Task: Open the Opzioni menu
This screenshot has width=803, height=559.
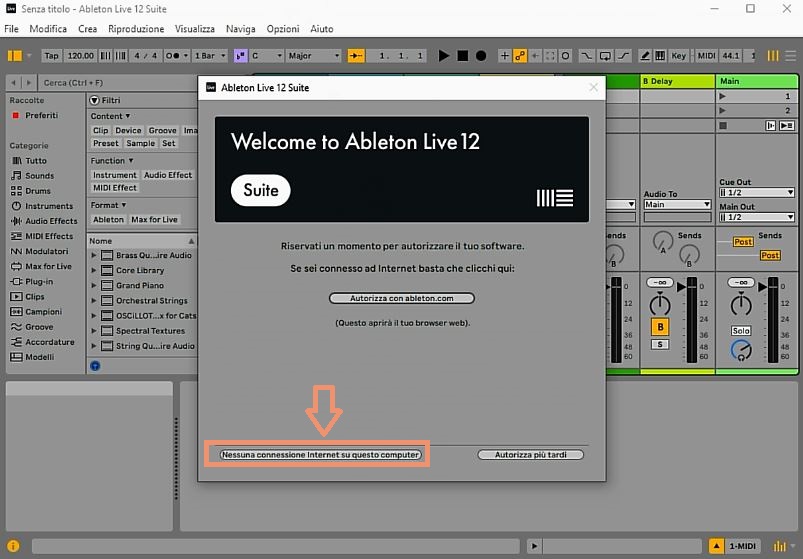Action: coord(282,29)
